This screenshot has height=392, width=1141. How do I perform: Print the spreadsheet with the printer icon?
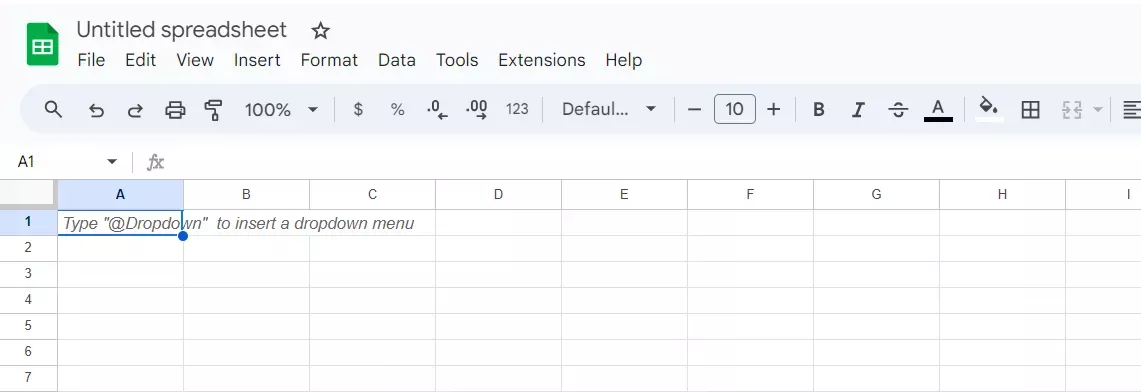pos(175,110)
